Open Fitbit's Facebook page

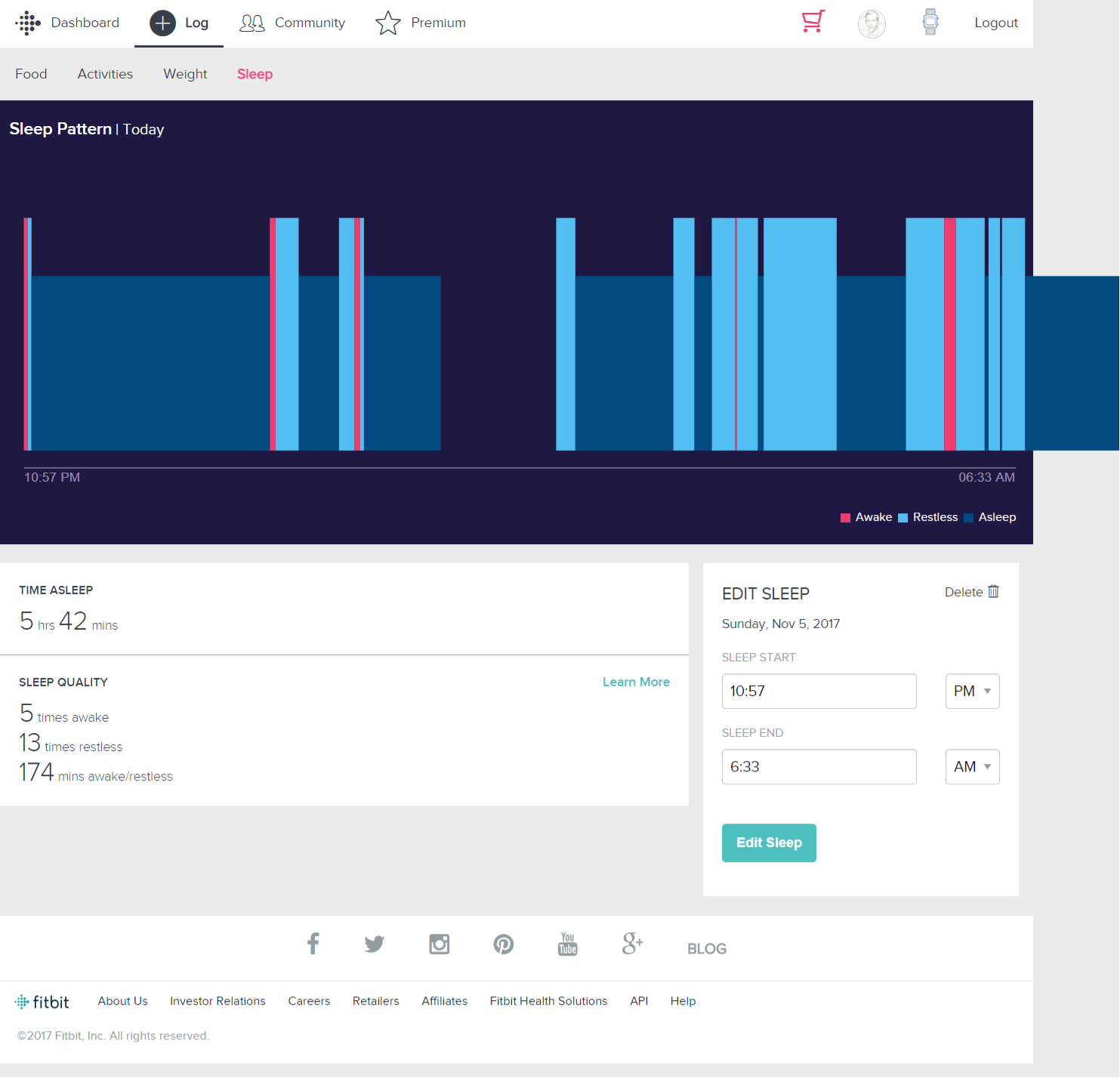coord(313,944)
